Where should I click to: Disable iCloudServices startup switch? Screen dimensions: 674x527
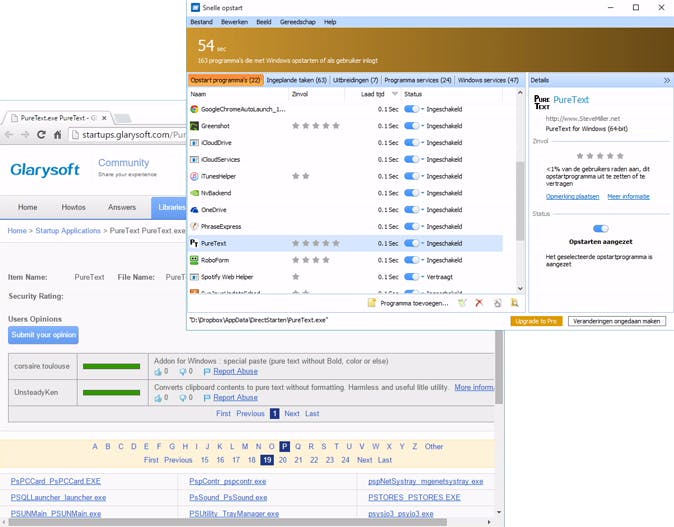(411, 159)
